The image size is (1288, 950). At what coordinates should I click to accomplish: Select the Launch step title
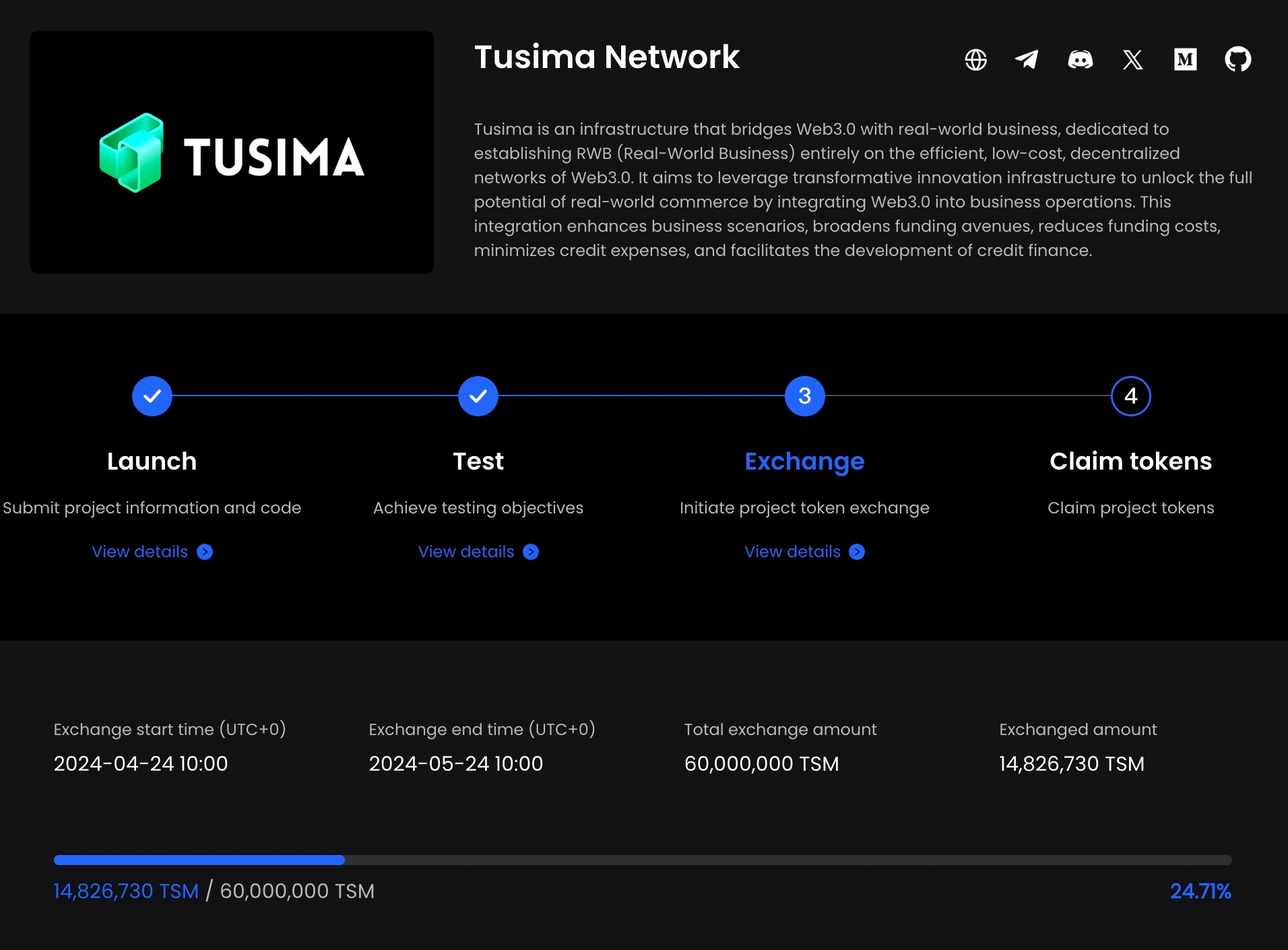(x=152, y=462)
